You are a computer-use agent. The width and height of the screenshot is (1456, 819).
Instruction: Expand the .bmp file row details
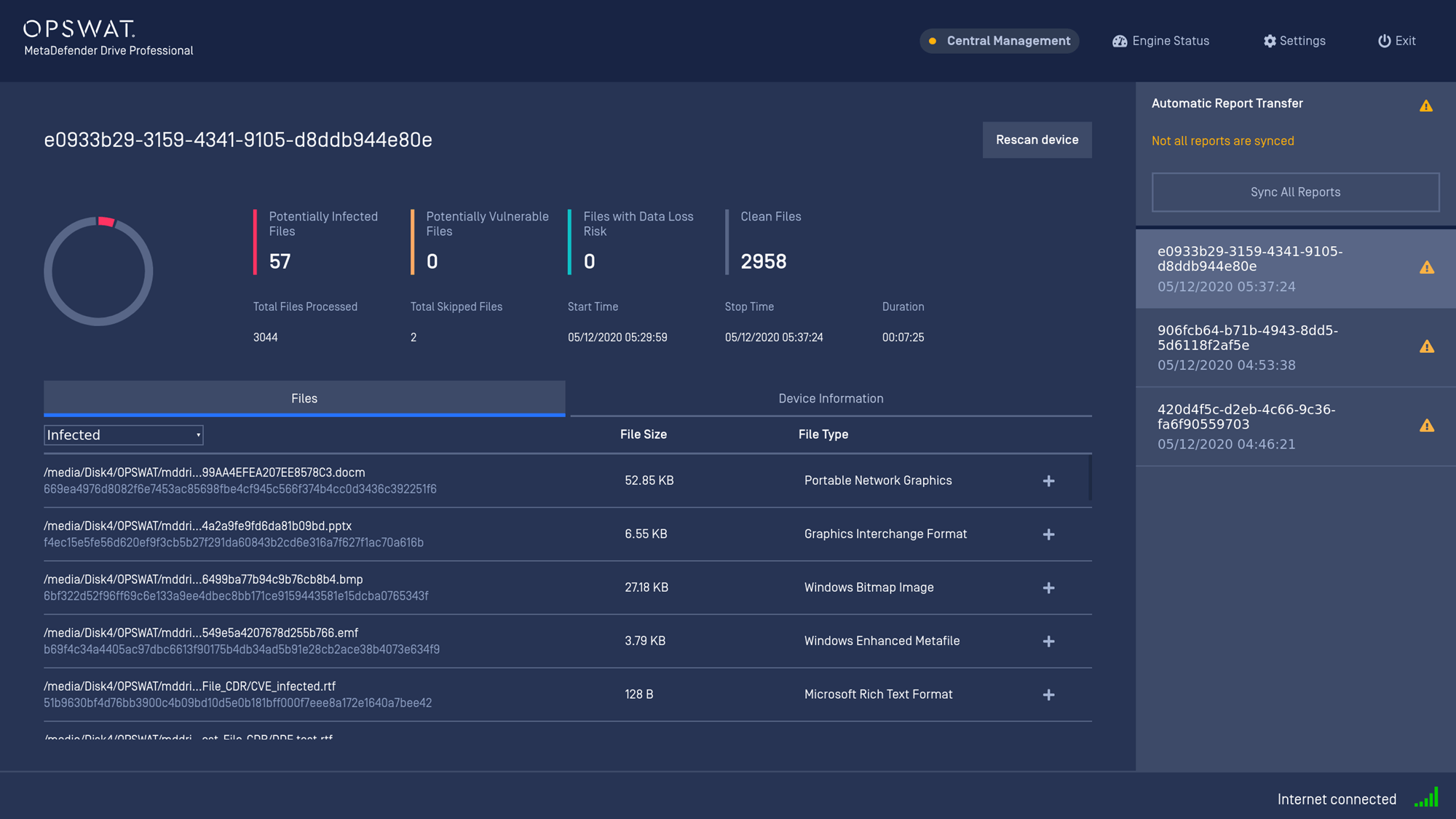(1048, 588)
